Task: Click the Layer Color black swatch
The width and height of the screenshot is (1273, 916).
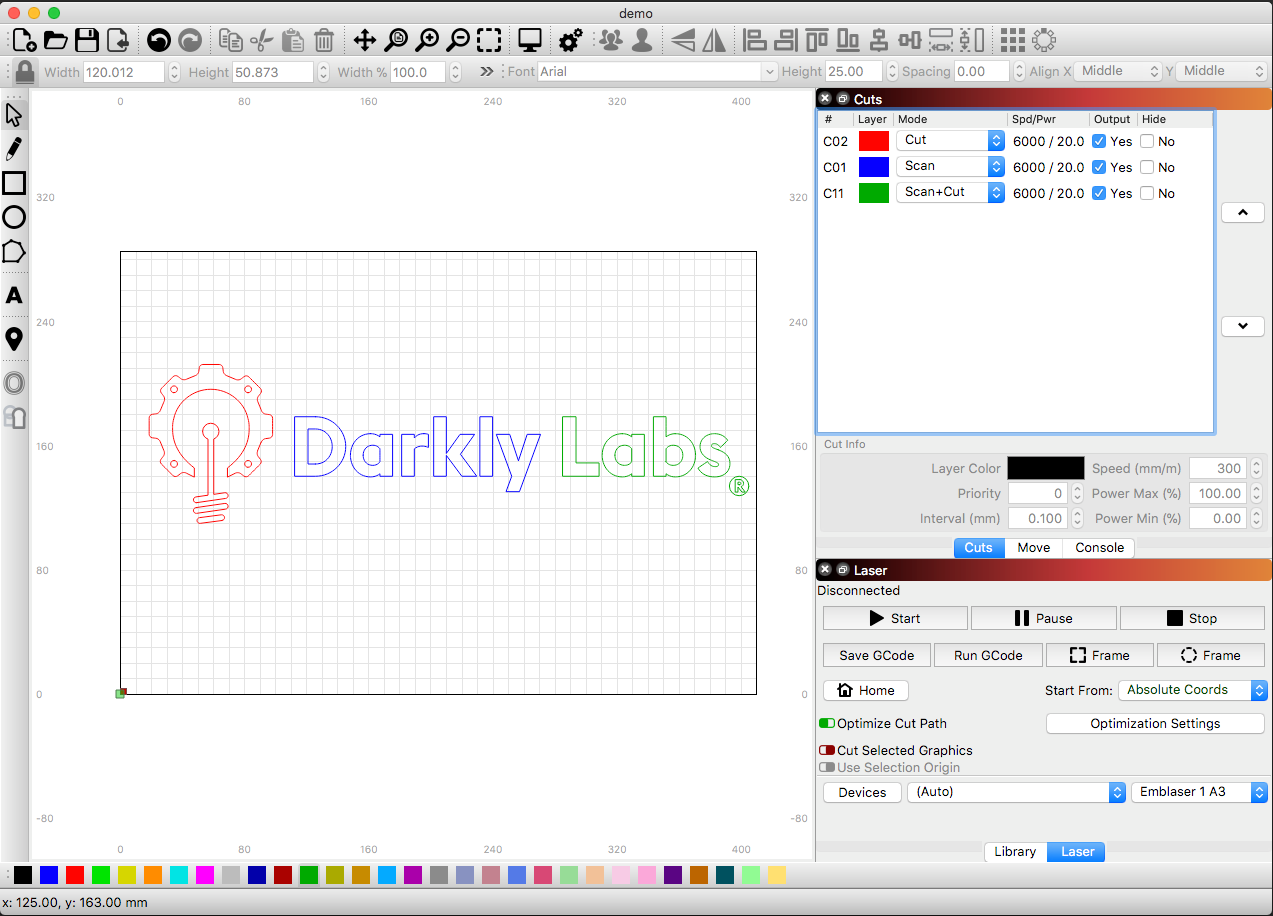Action: (x=1045, y=468)
